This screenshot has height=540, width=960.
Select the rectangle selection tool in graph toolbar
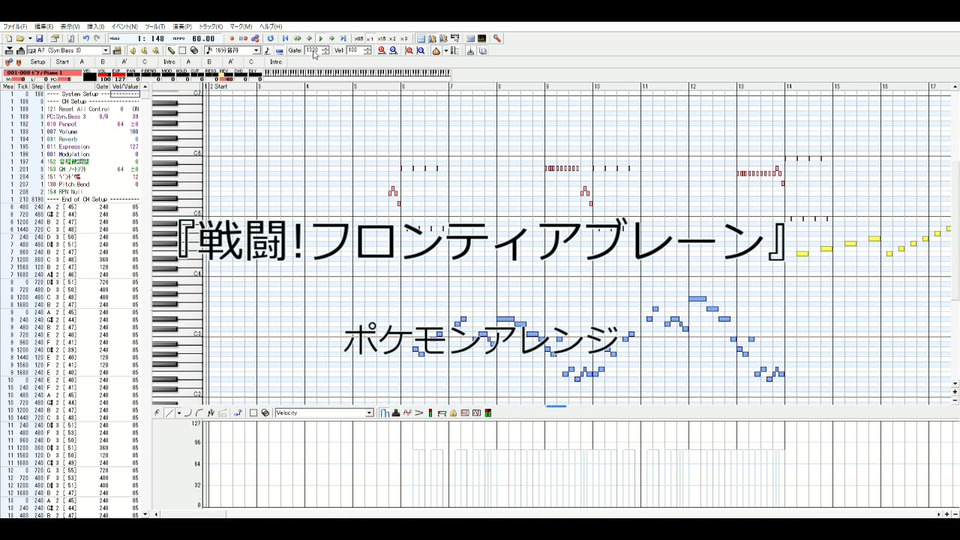pyautogui.click(x=253, y=413)
